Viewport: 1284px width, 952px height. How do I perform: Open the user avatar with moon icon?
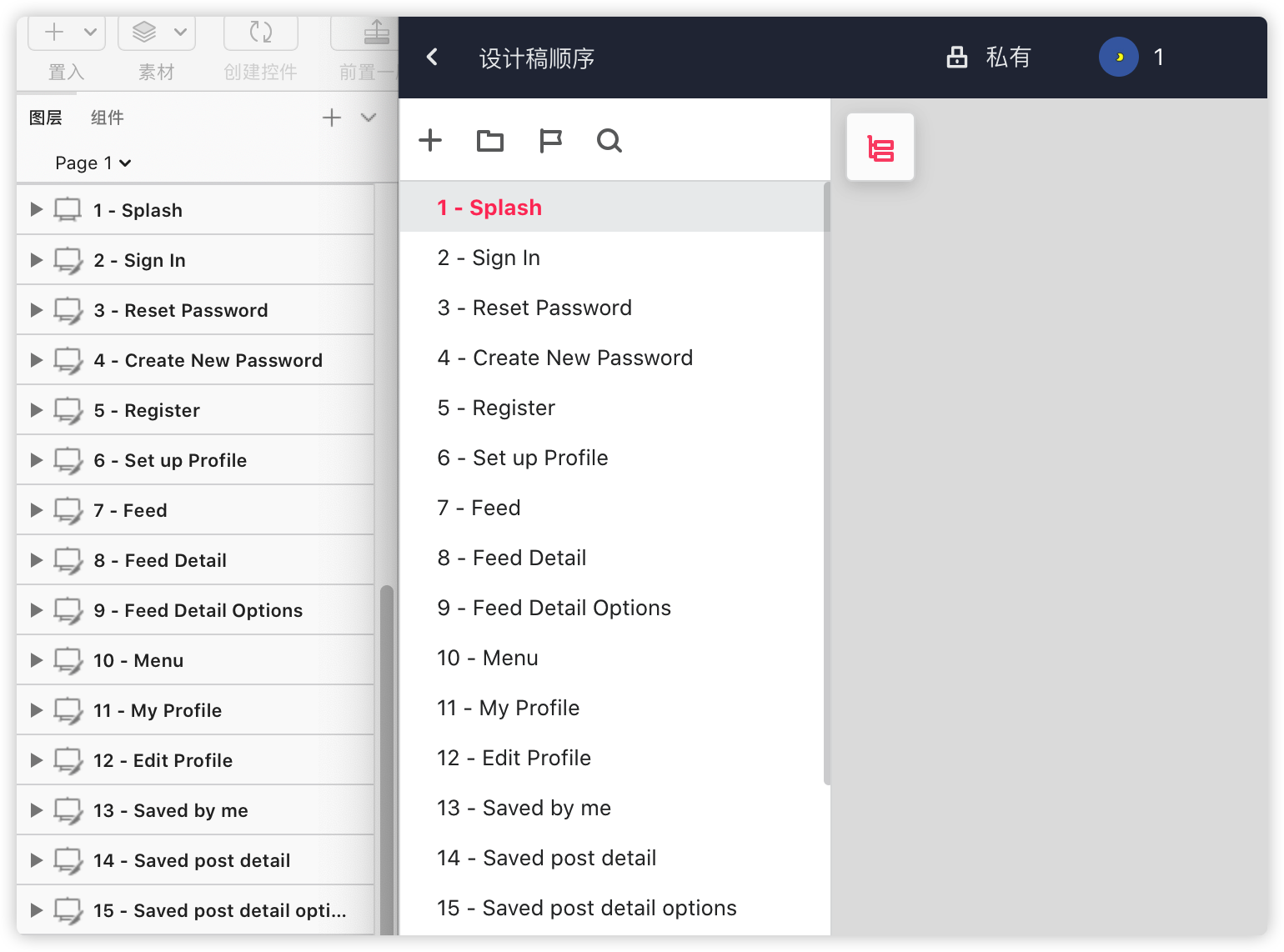(1119, 57)
